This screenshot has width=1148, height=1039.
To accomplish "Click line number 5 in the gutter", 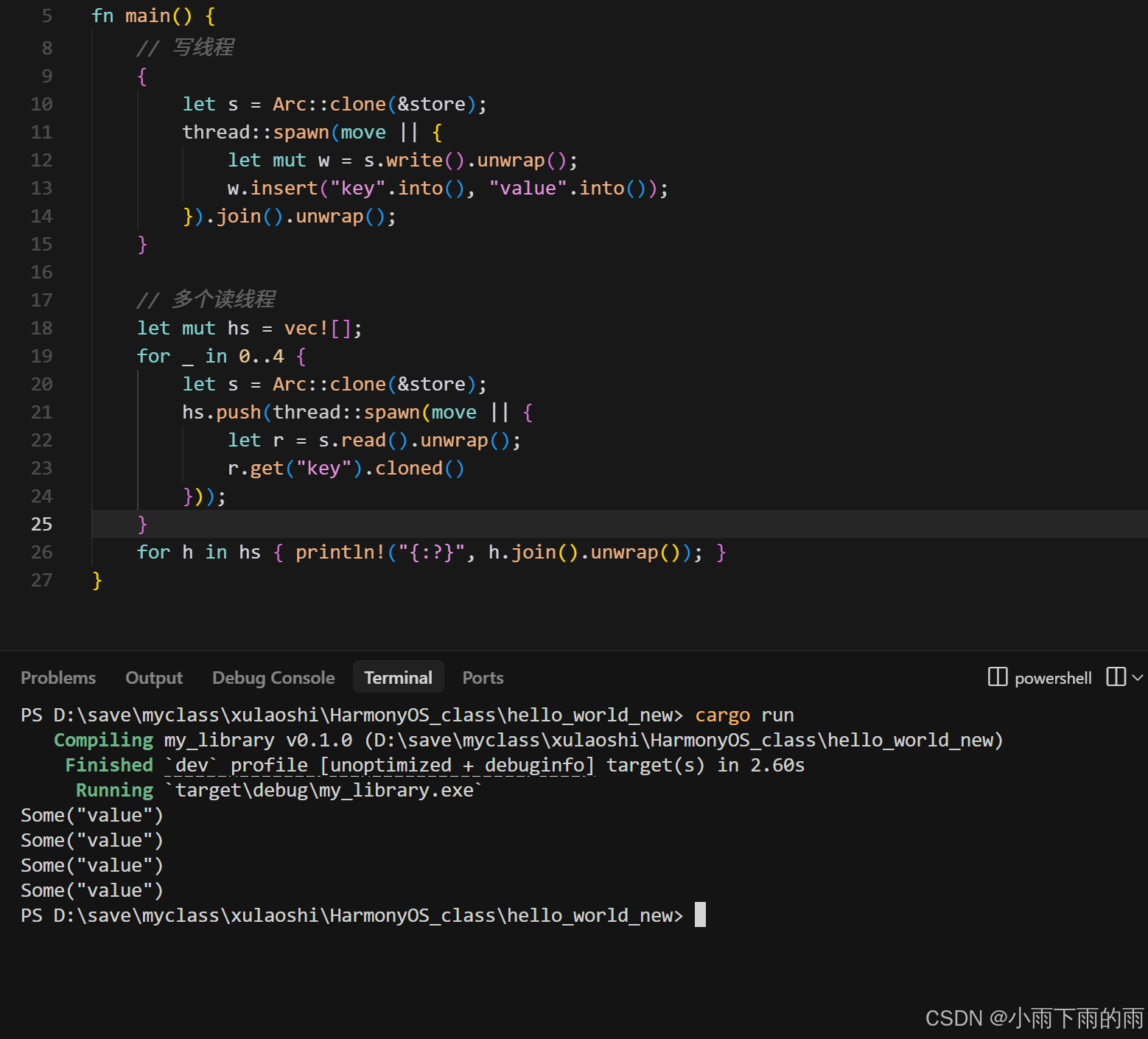I will click(47, 15).
